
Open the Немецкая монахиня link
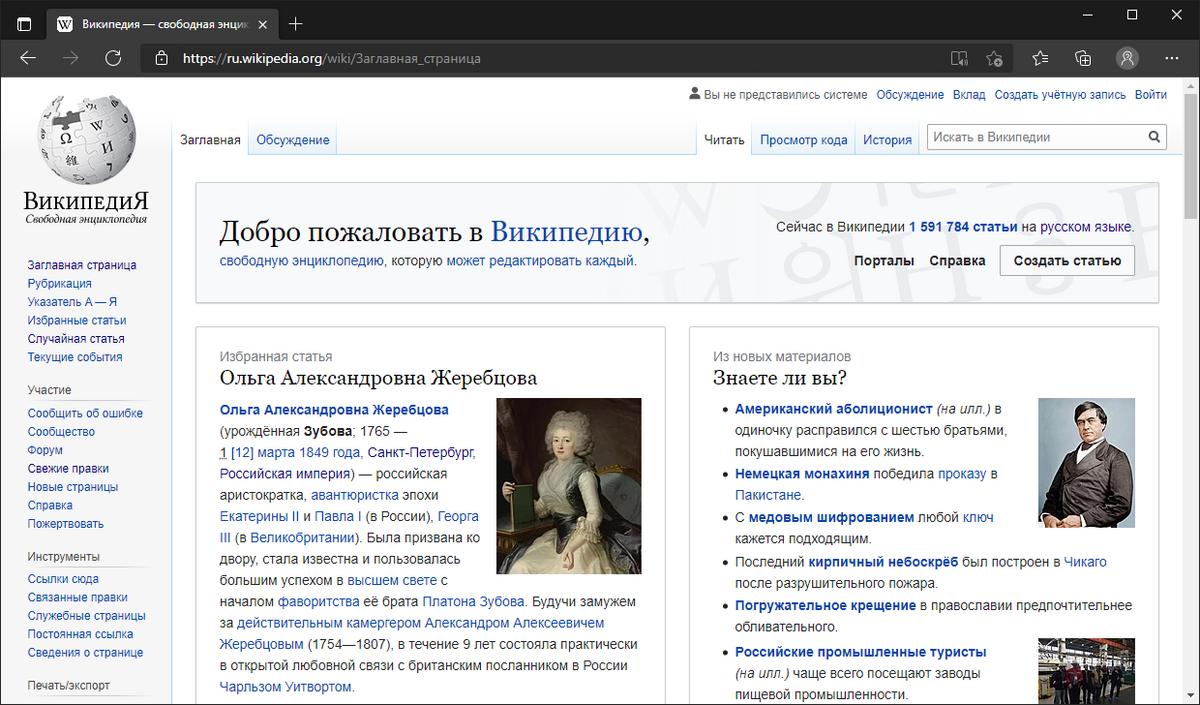point(802,474)
